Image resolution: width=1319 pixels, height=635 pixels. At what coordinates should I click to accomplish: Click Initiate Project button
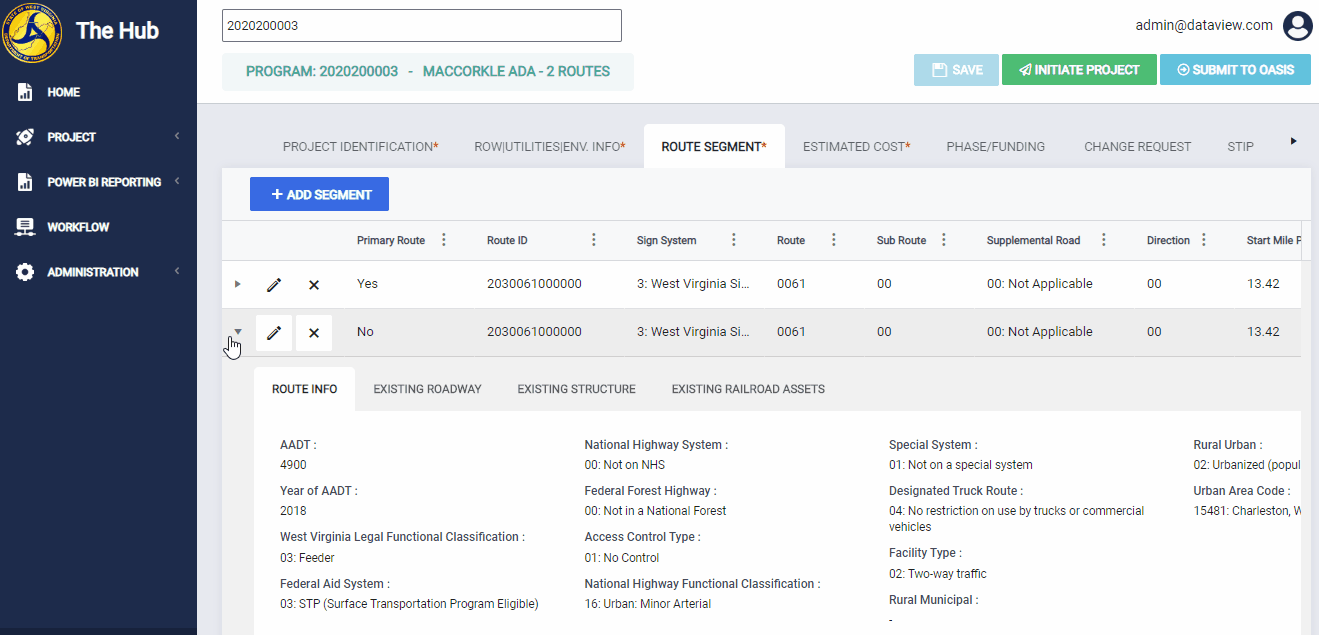[x=1079, y=70]
